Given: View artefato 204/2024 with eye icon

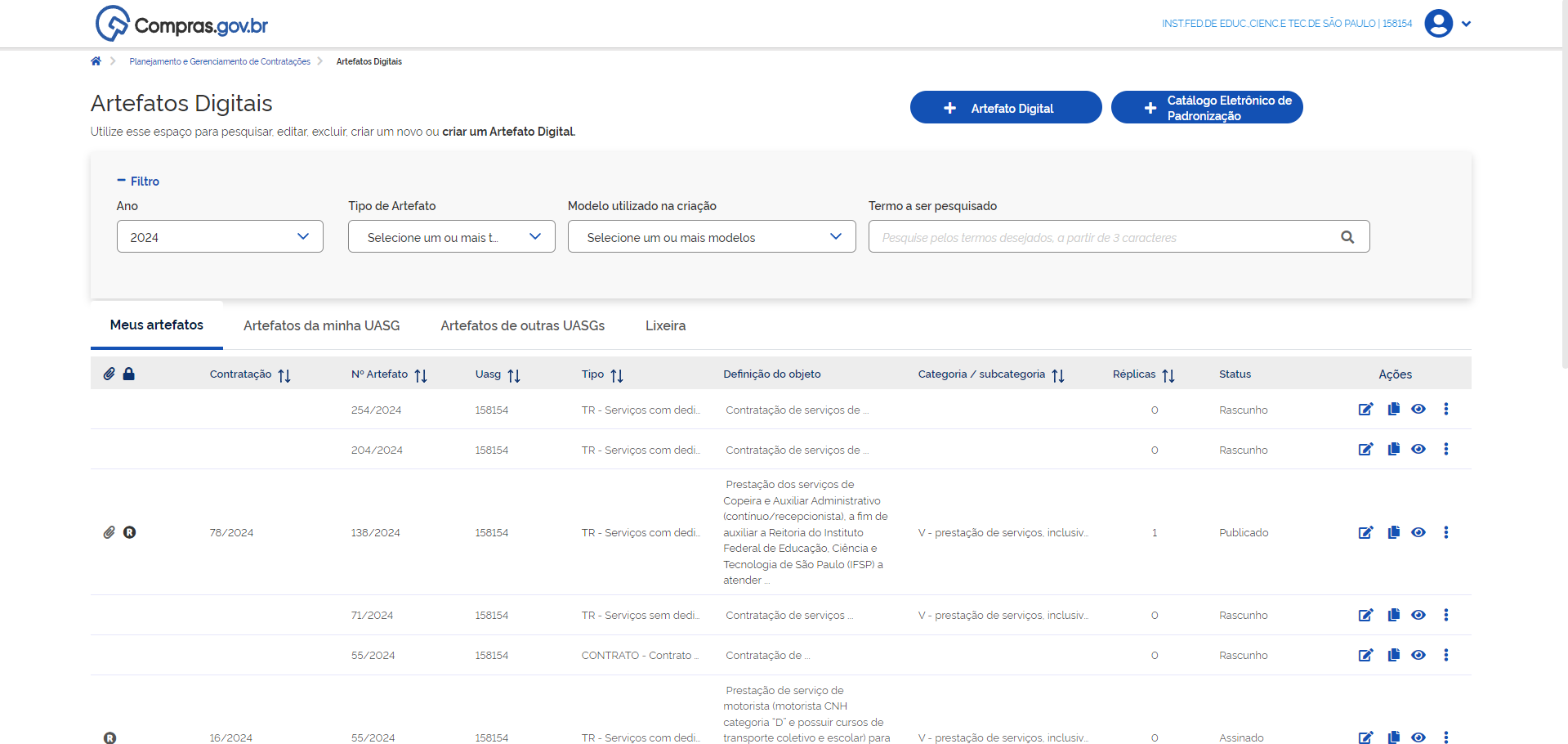Looking at the screenshot, I should click(1418, 449).
